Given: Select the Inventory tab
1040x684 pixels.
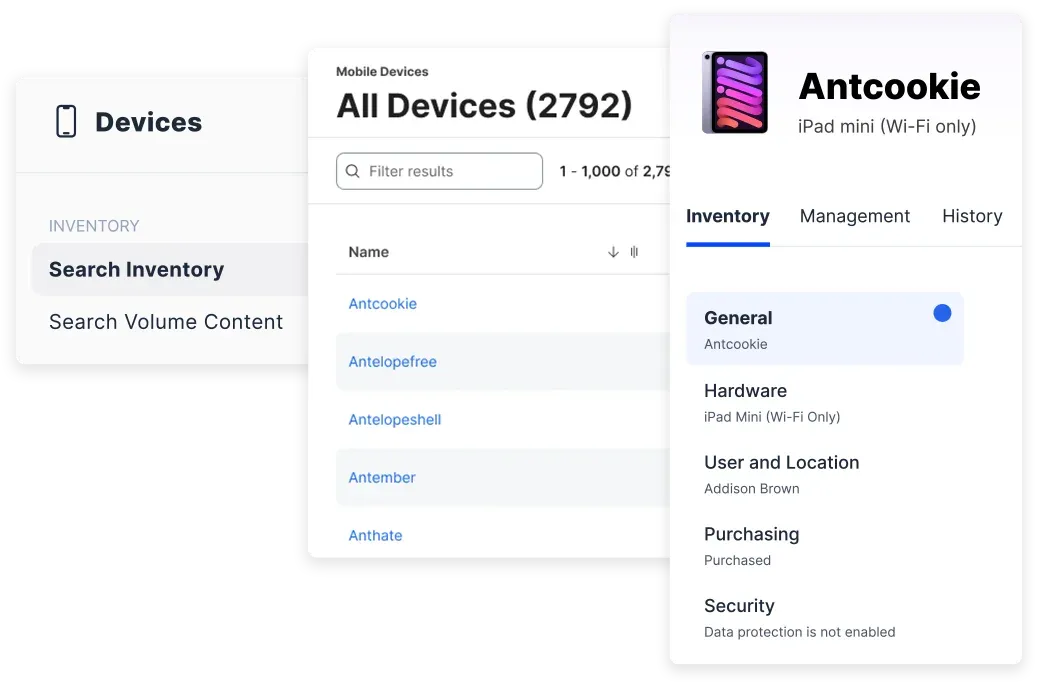Looking at the screenshot, I should point(728,216).
